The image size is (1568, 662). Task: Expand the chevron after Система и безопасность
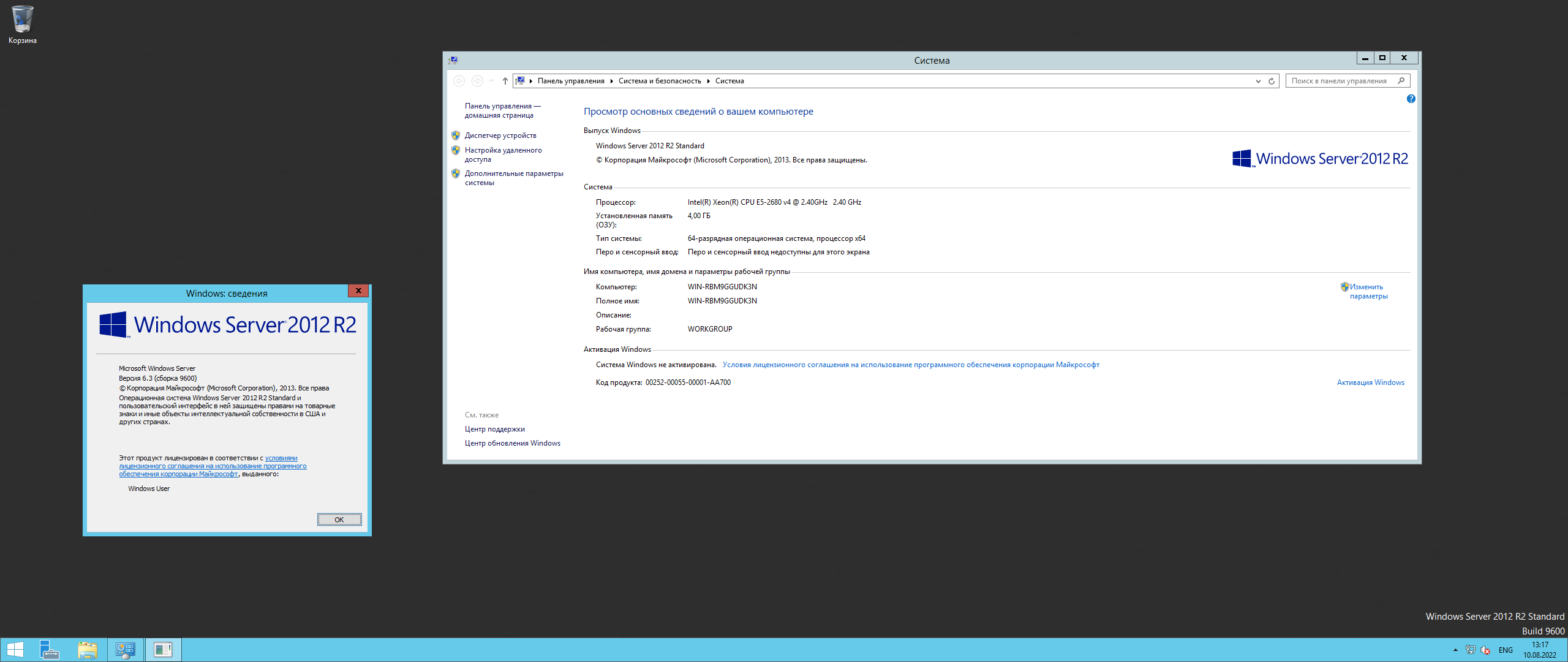click(x=708, y=81)
